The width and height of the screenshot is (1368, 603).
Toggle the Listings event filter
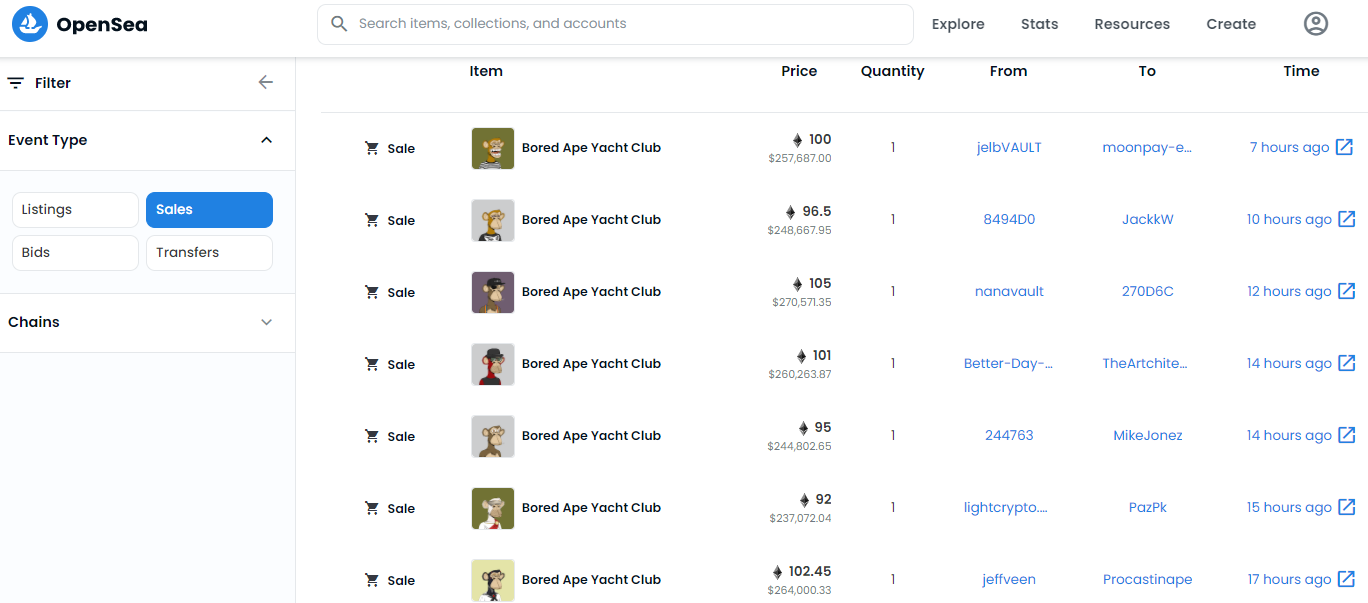pos(75,210)
